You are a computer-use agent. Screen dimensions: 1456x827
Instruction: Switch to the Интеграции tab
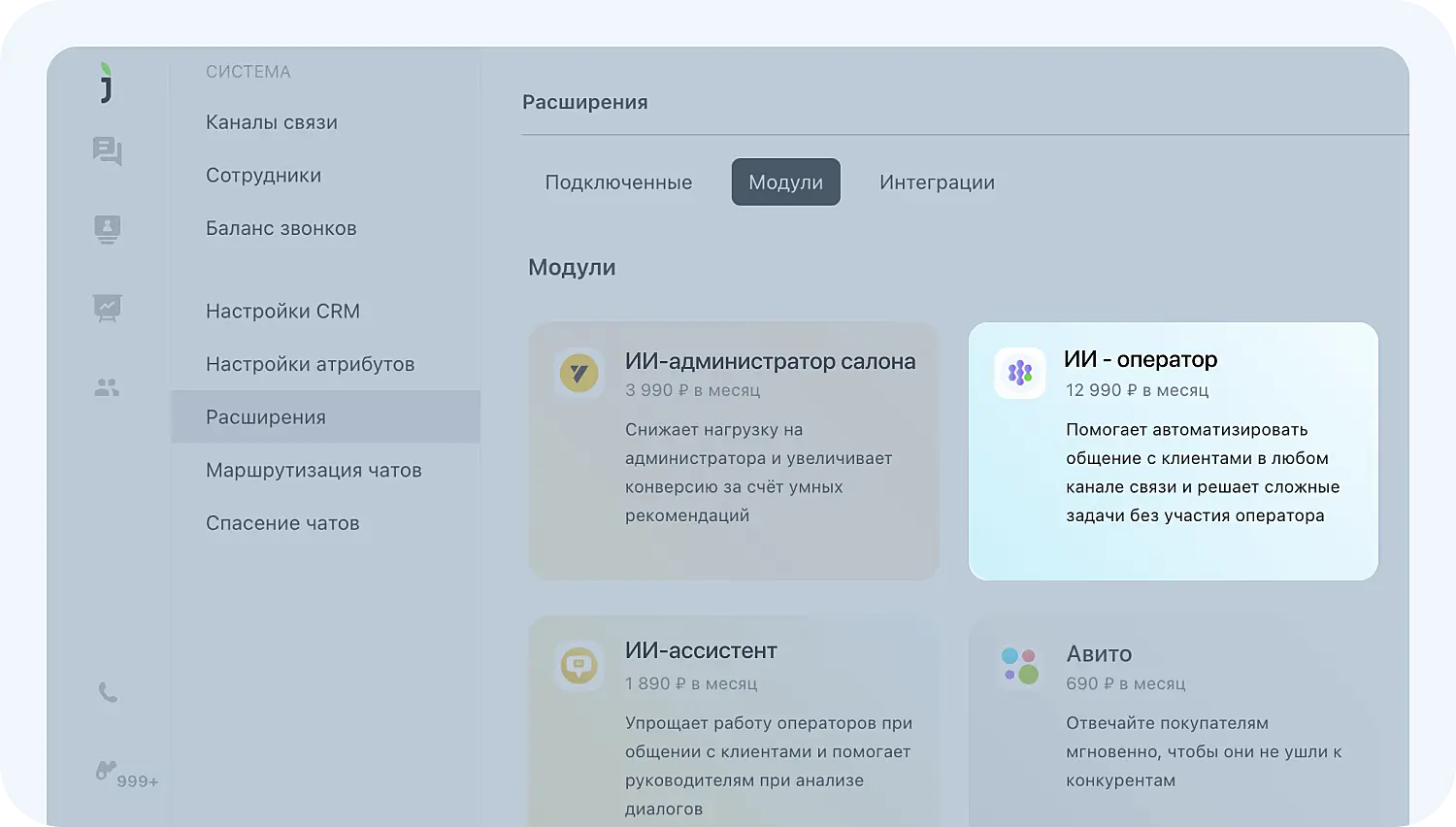937,182
